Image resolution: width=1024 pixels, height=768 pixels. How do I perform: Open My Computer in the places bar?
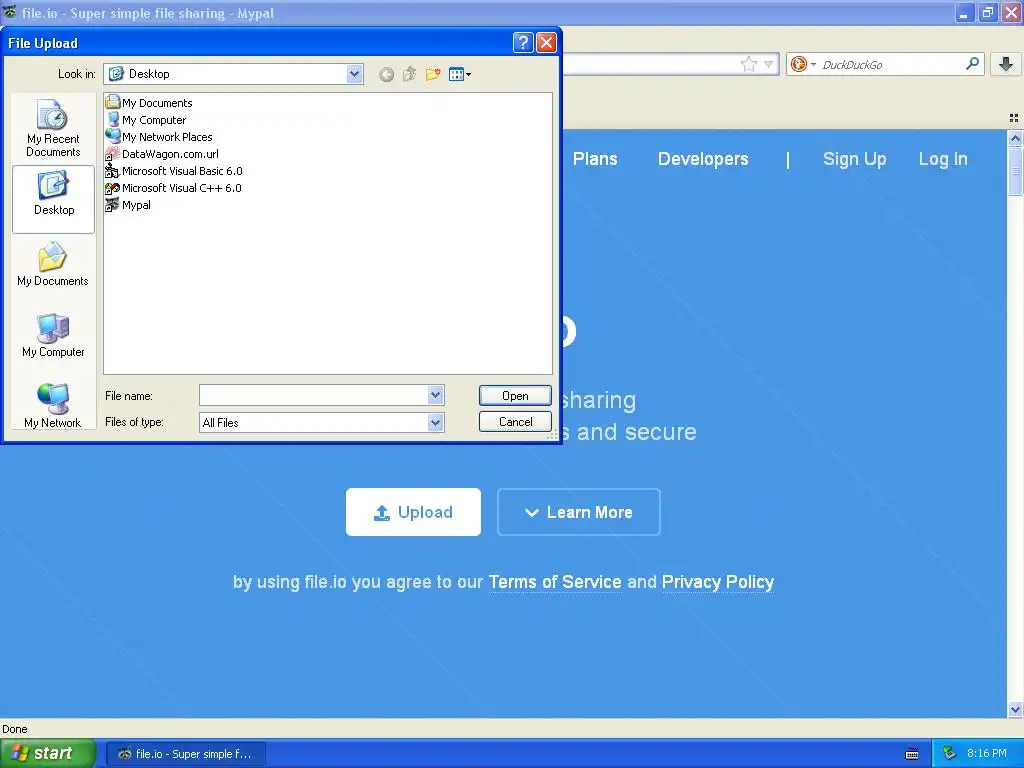tap(53, 336)
